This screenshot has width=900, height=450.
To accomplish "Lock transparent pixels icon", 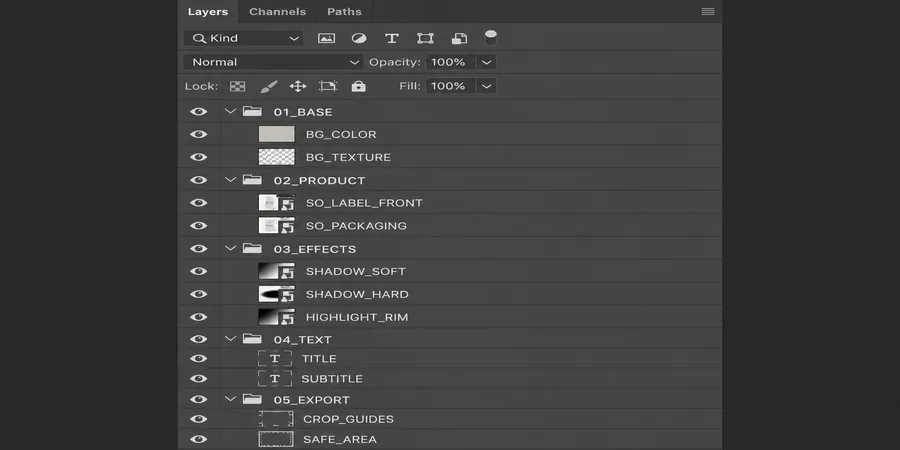I will [238, 86].
